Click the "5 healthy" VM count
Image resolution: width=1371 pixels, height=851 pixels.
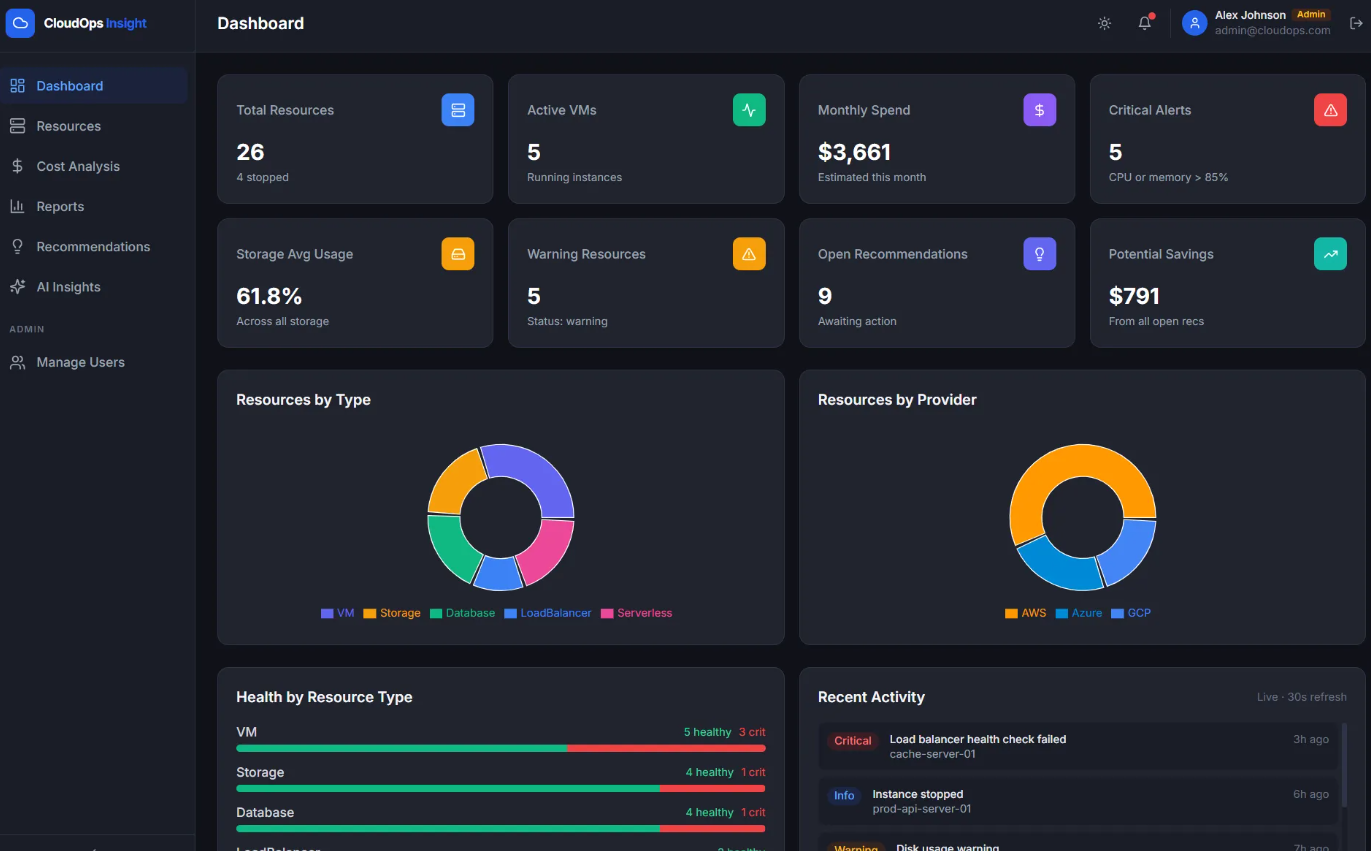tap(708, 732)
